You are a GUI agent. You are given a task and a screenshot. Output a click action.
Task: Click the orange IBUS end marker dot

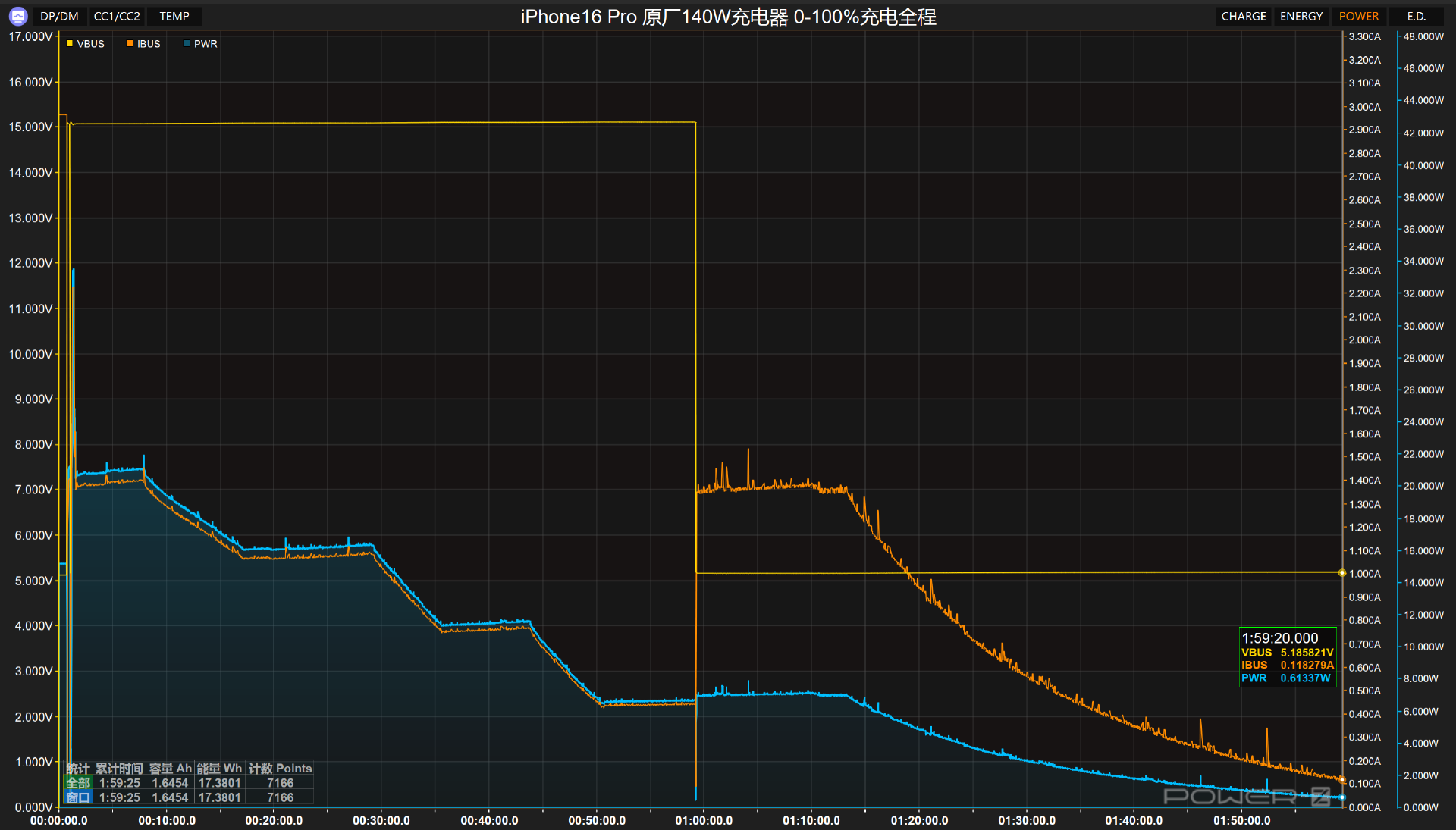[x=1342, y=780]
